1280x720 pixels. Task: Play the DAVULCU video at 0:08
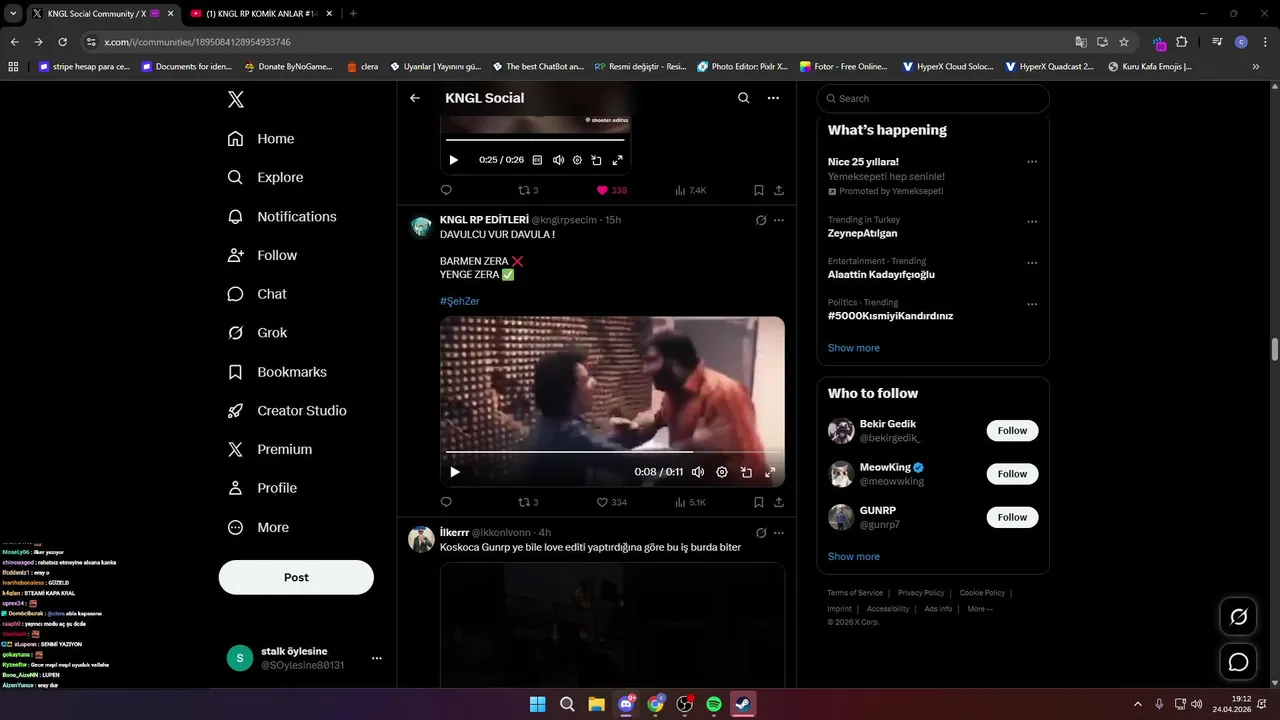point(455,472)
